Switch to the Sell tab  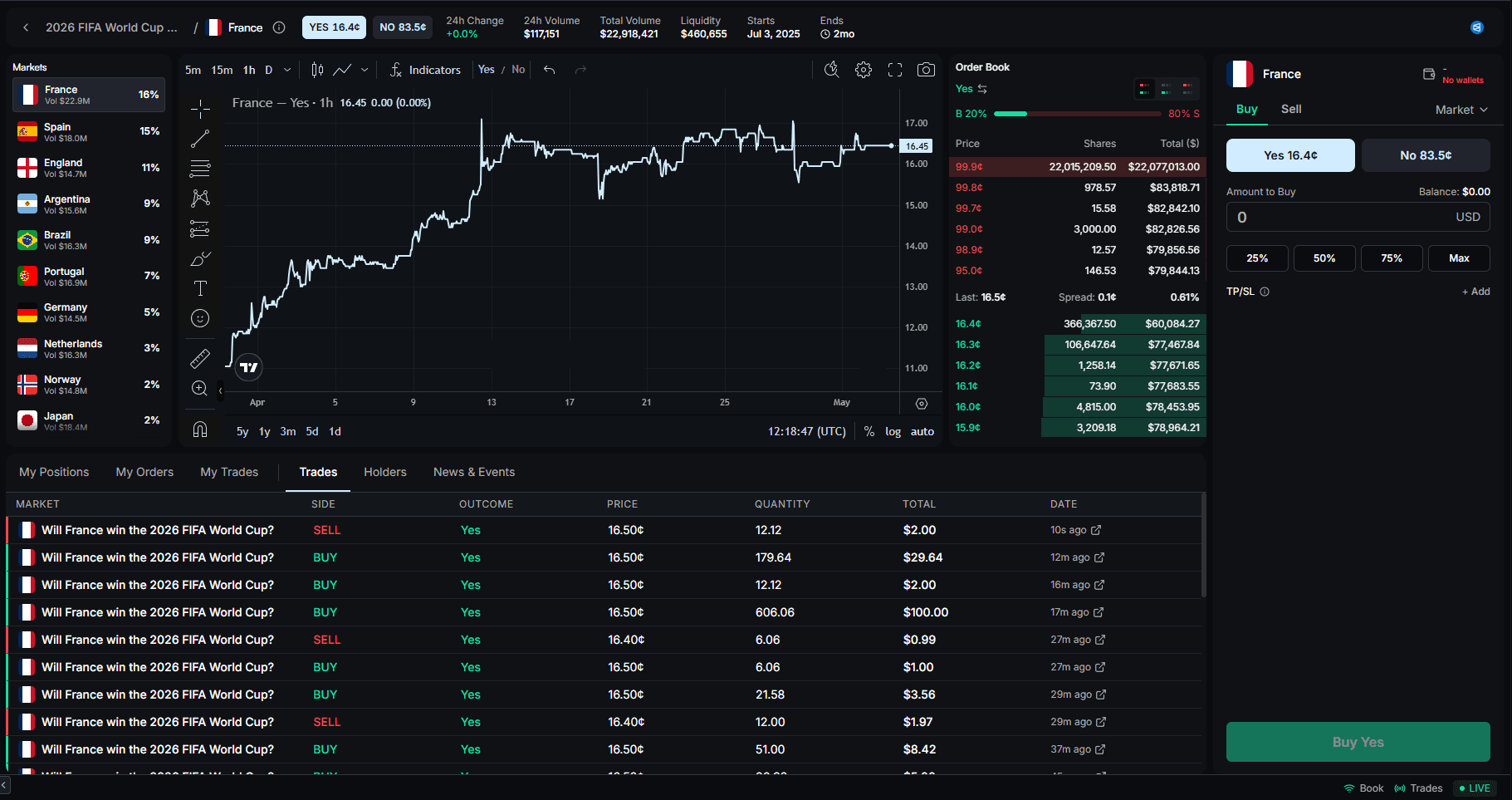[x=1291, y=109]
